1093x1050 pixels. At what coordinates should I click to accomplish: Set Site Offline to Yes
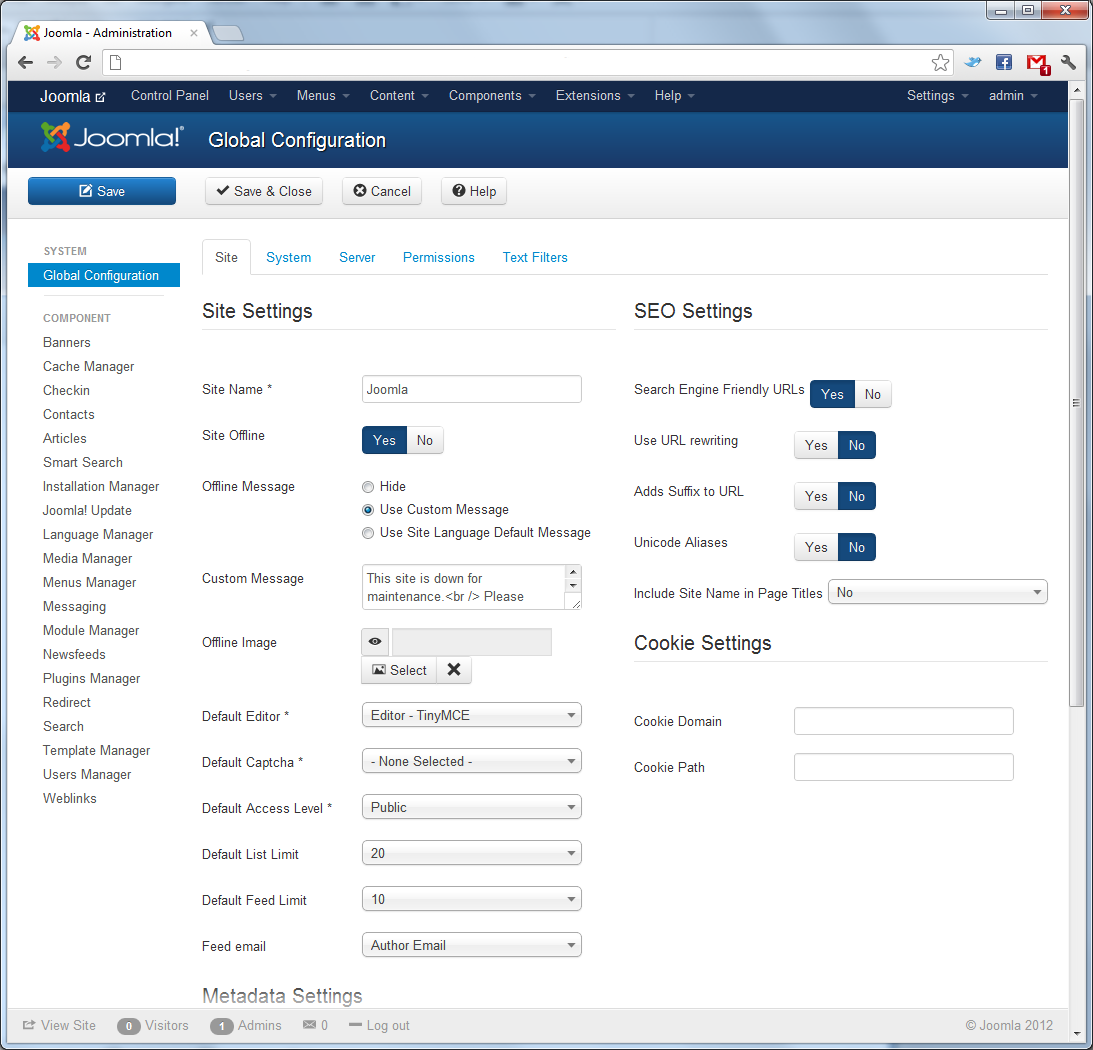click(384, 440)
